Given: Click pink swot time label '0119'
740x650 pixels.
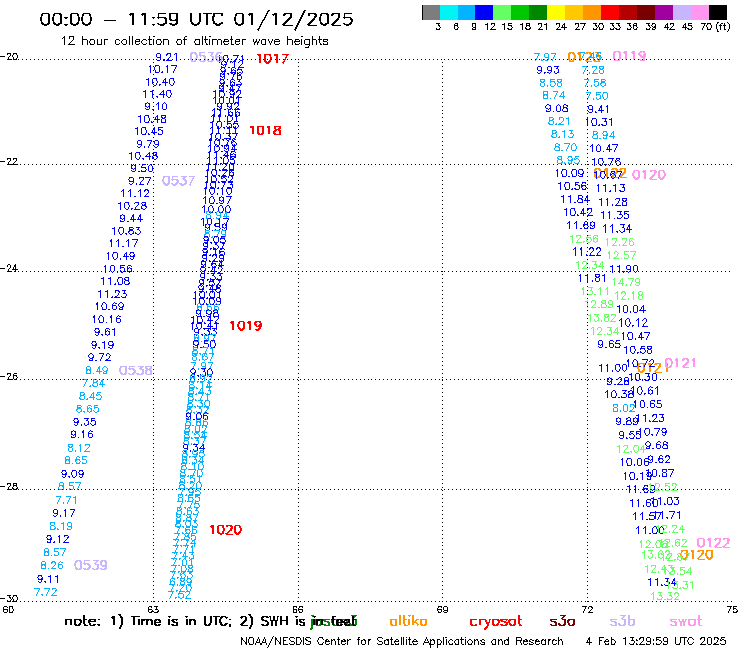Looking at the screenshot, I should pyautogui.click(x=629, y=56).
